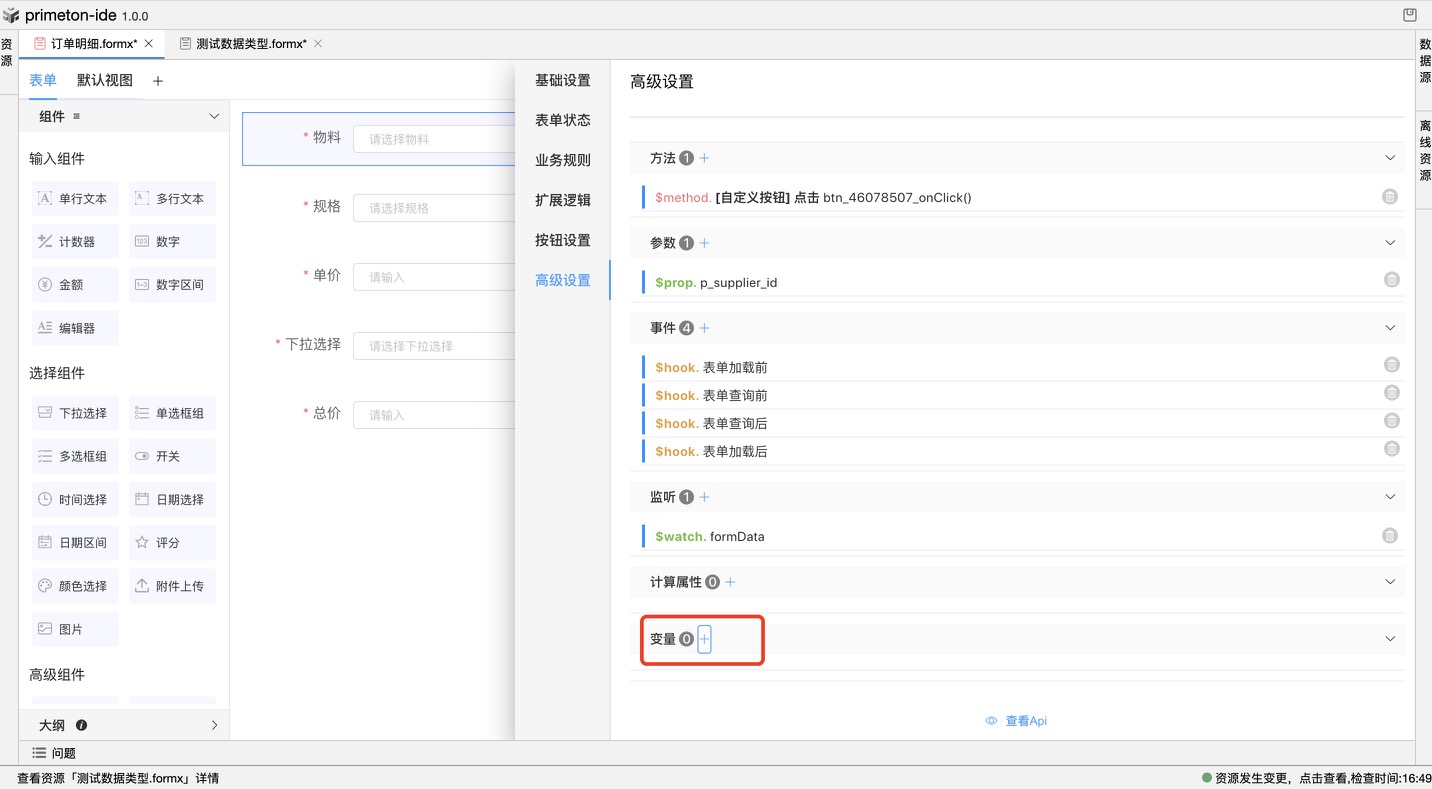Add a new method with plus icon
The image size is (1432, 789).
(x=704, y=158)
